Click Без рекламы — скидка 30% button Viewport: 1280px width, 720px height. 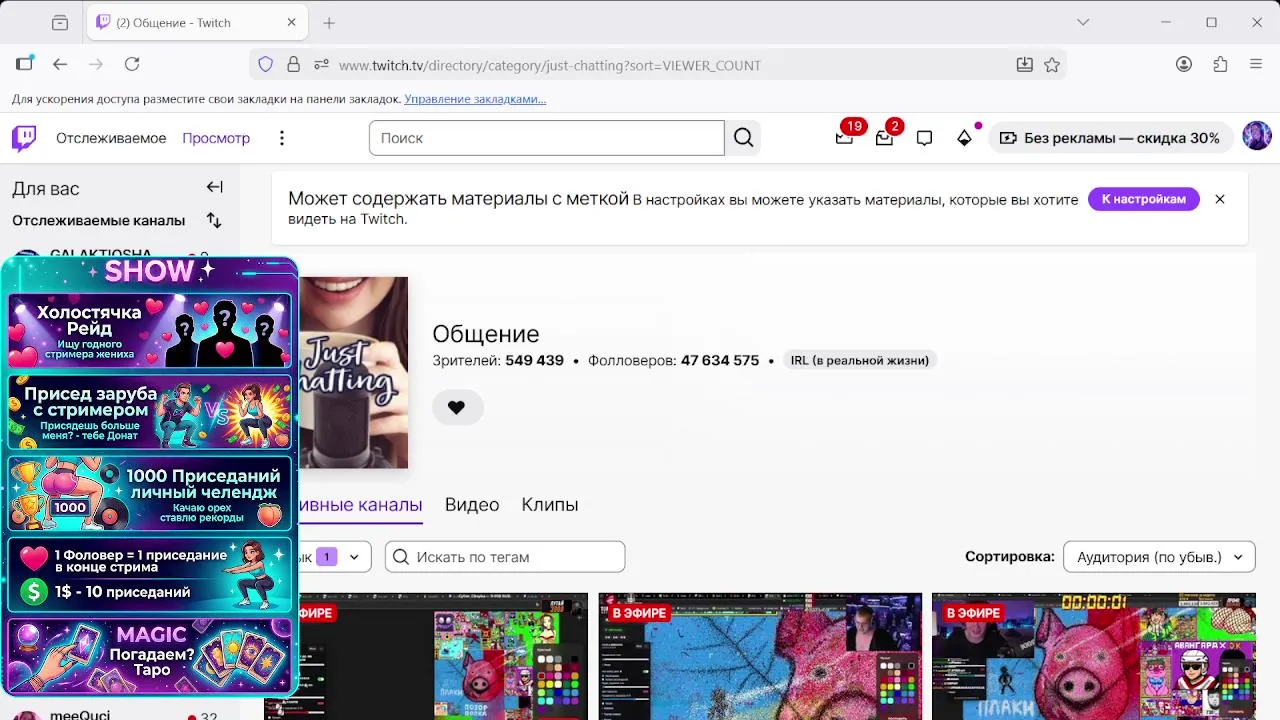point(1110,138)
